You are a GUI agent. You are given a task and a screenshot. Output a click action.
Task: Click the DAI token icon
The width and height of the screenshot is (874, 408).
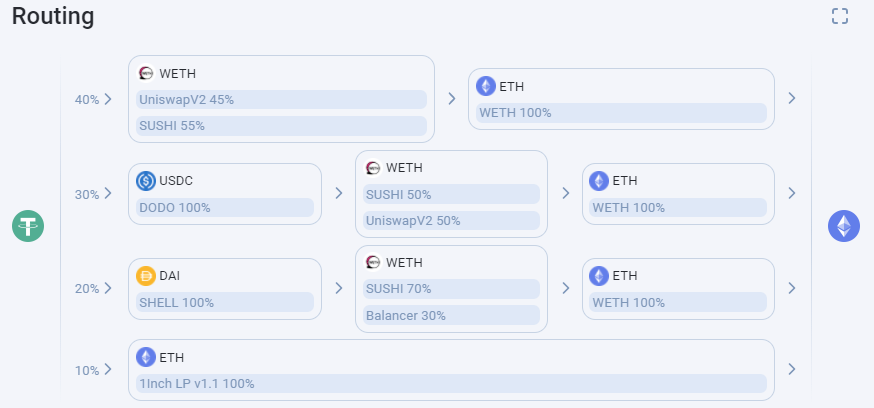[146, 276]
